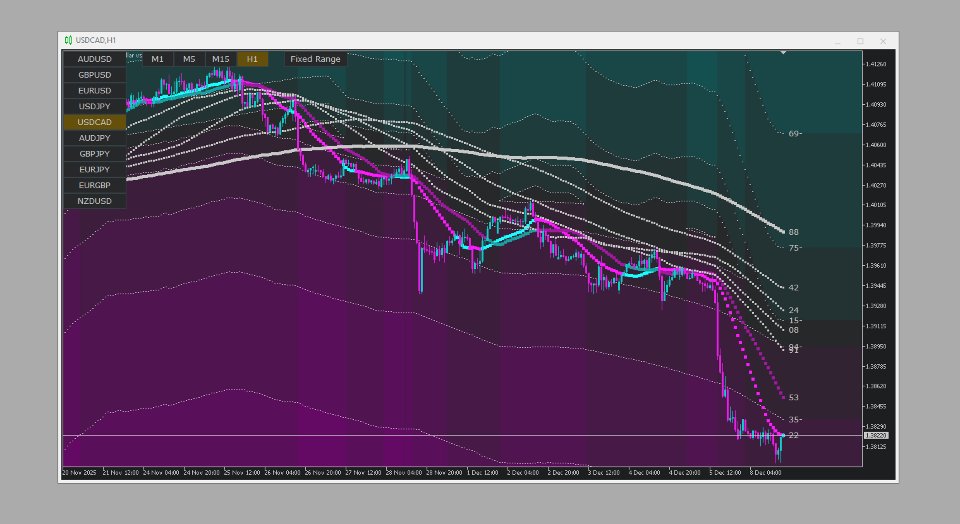Open the EURUSD pair

tap(95, 91)
